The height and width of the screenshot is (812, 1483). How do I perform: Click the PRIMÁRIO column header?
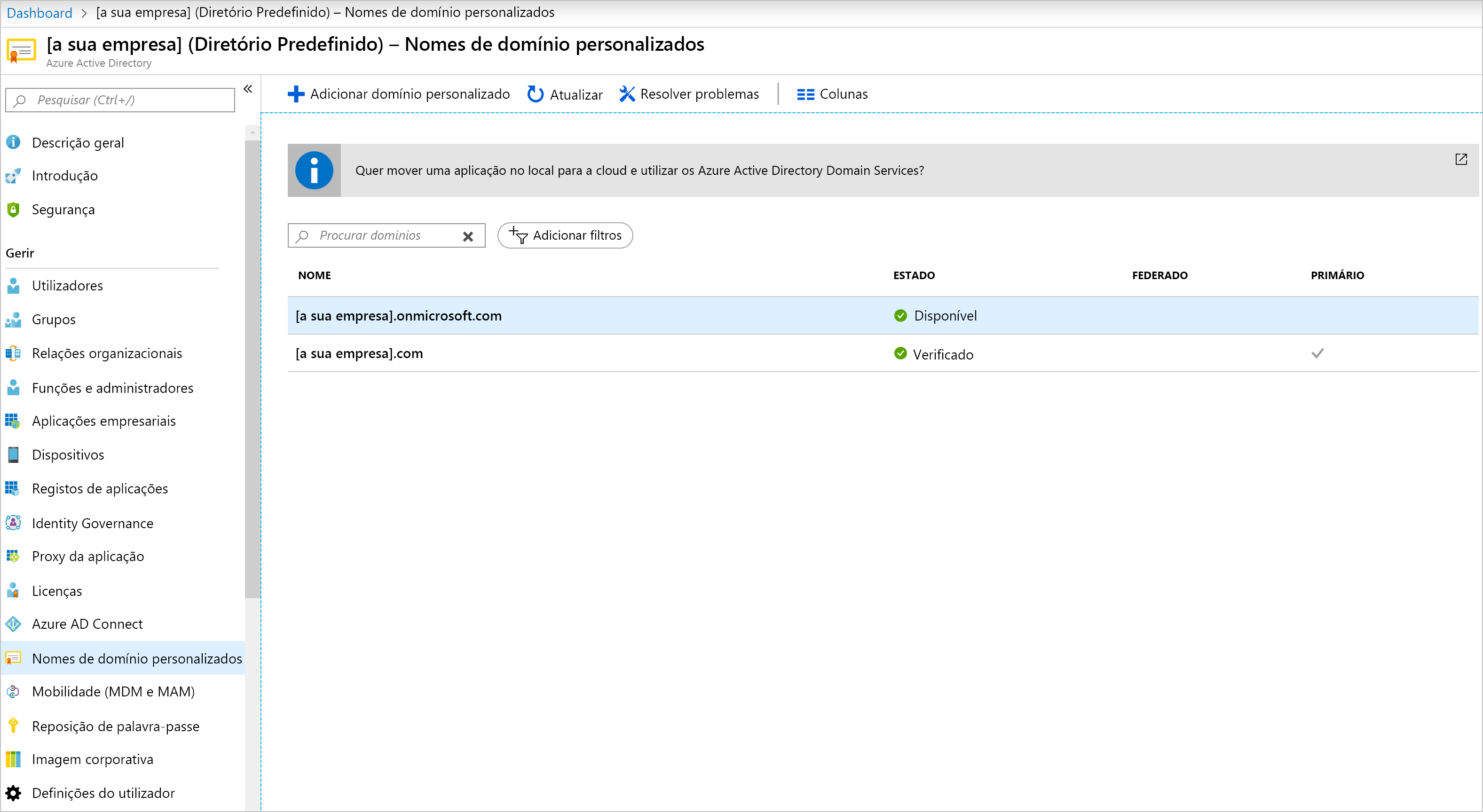tap(1337, 275)
